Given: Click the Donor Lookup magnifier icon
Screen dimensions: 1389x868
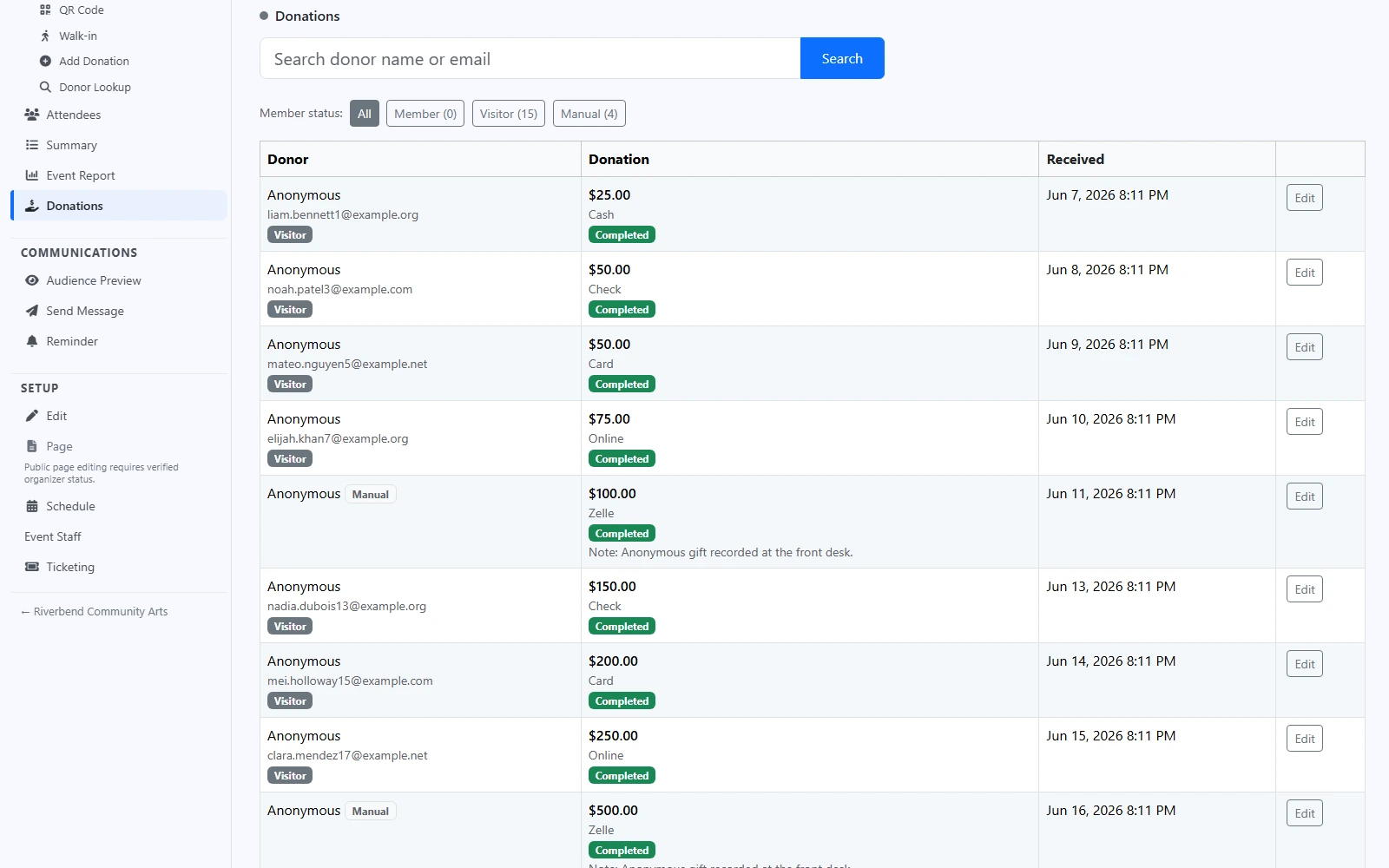Looking at the screenshot, I should pos(45,87).
